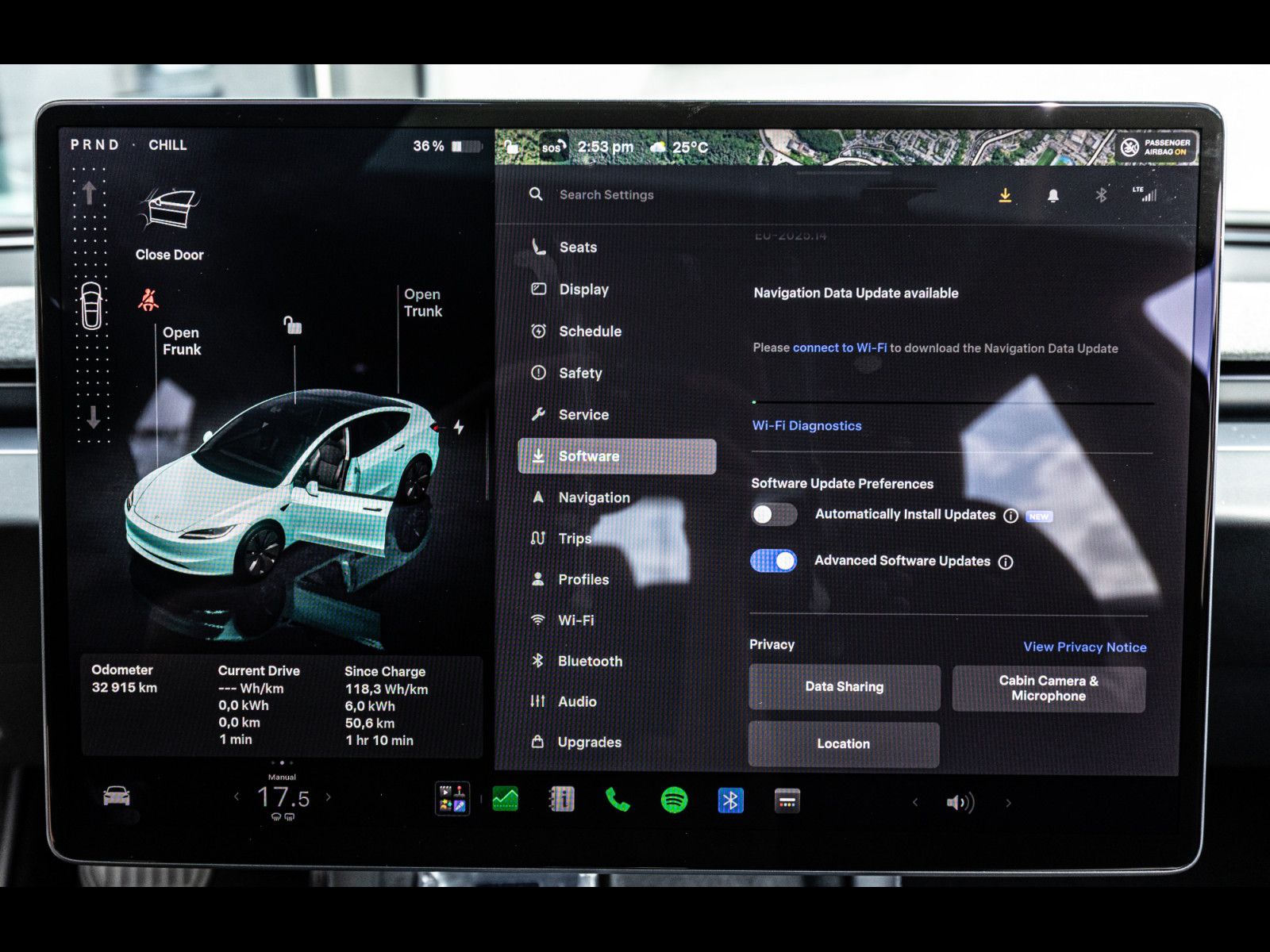
Task: Tap the car top-view icon on gear strip
Action: [91, 305]
